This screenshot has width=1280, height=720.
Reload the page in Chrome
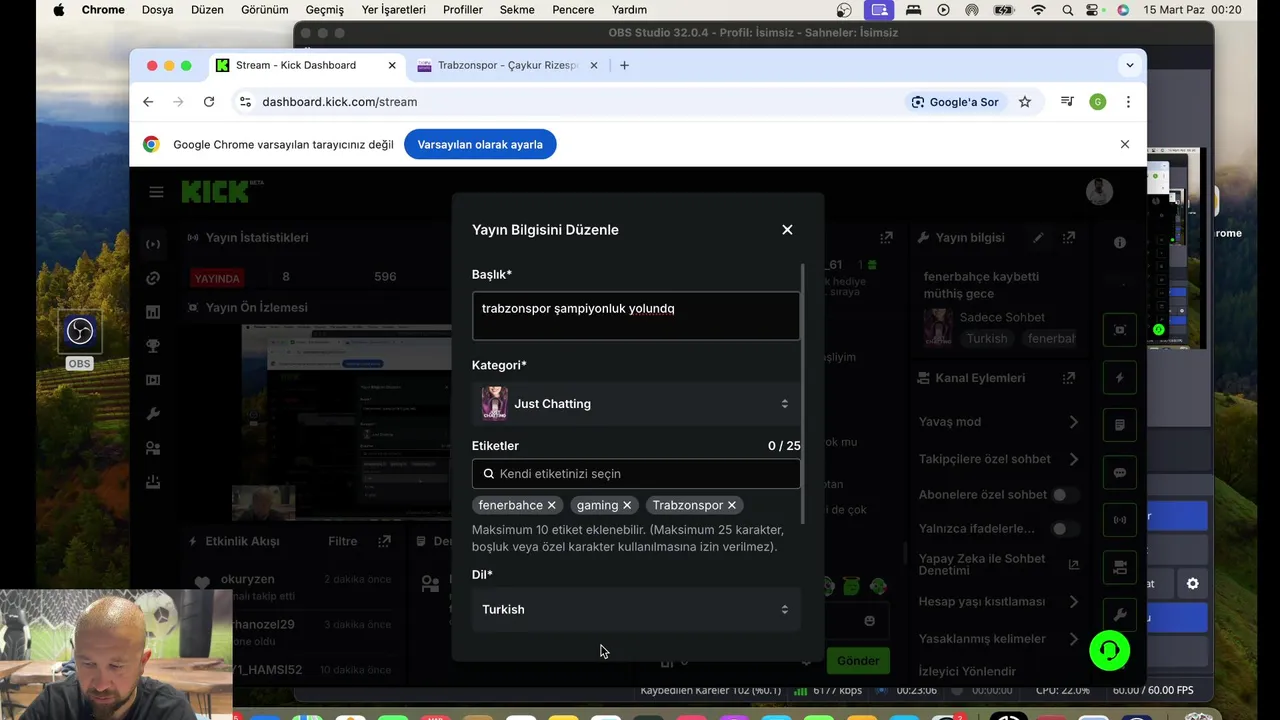point(208,102)
